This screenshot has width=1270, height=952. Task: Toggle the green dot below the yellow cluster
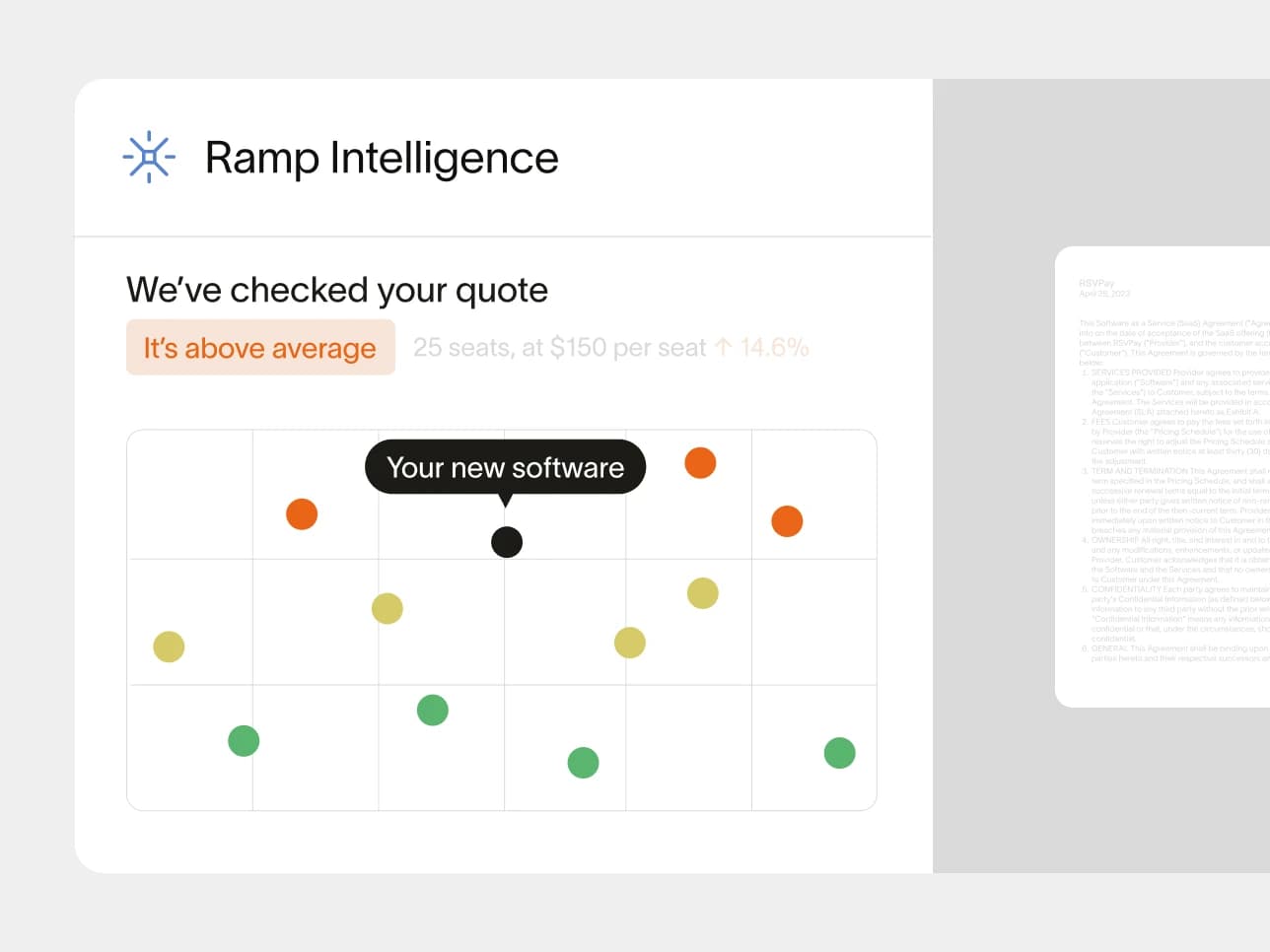pos(432,710)
